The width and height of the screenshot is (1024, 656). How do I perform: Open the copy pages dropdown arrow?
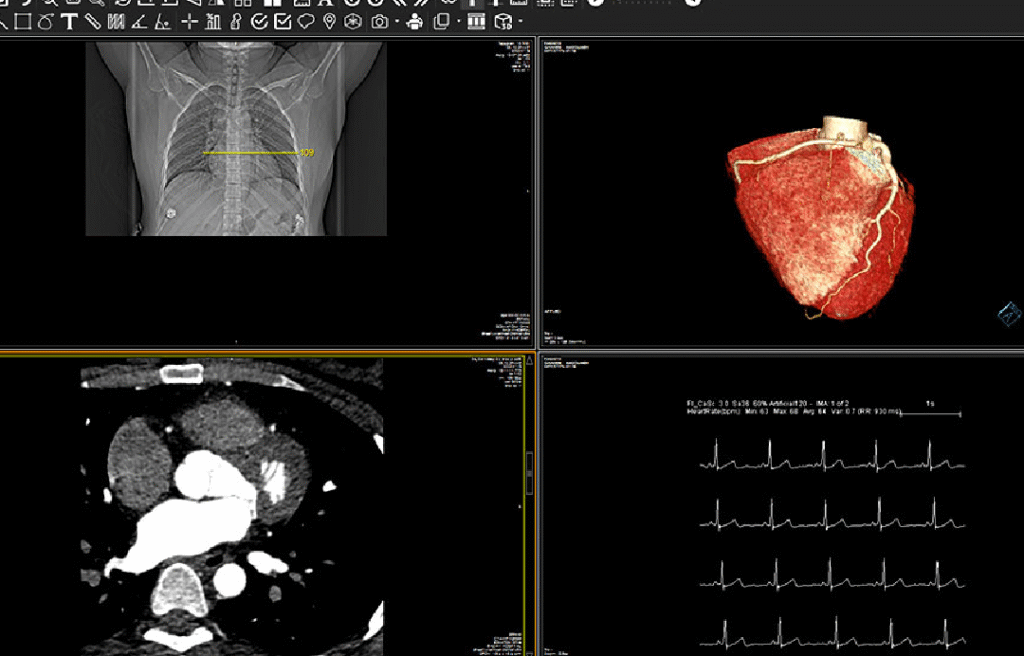click(458, 22)
